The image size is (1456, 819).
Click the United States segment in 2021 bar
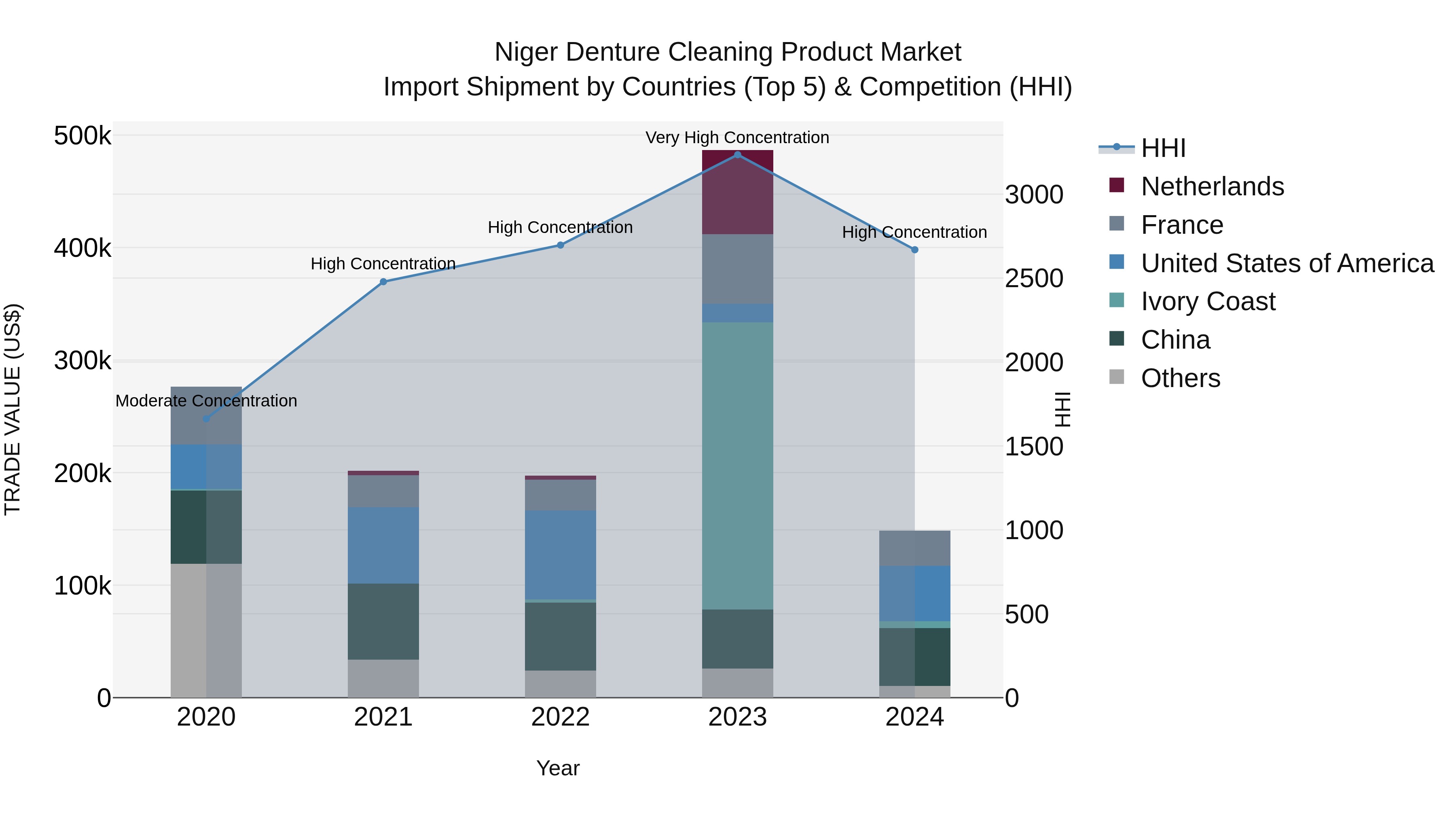(383, 546)
